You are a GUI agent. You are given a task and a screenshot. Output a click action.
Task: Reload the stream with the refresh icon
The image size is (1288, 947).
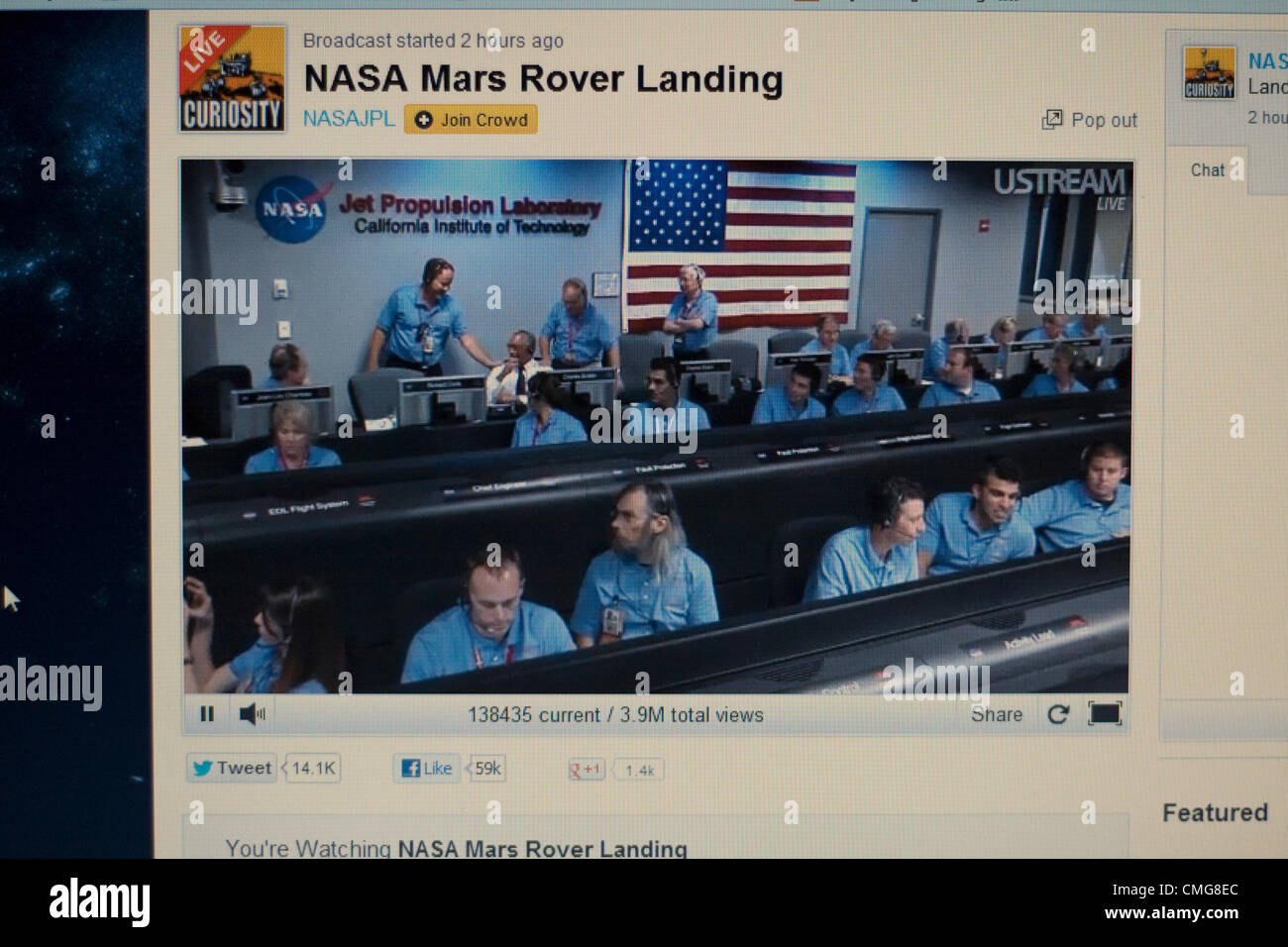(1058, 714)
